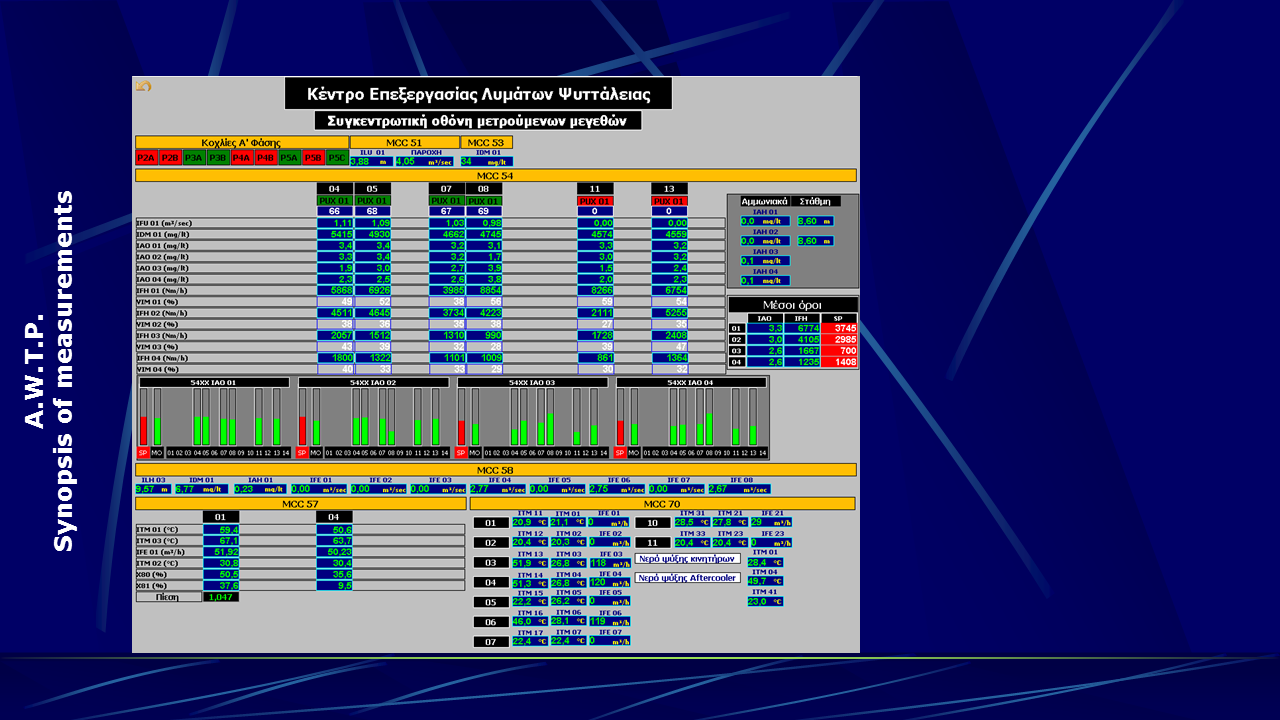Click green PUX 01 status under column 04
1280x720 pixels.
point(334,200)
